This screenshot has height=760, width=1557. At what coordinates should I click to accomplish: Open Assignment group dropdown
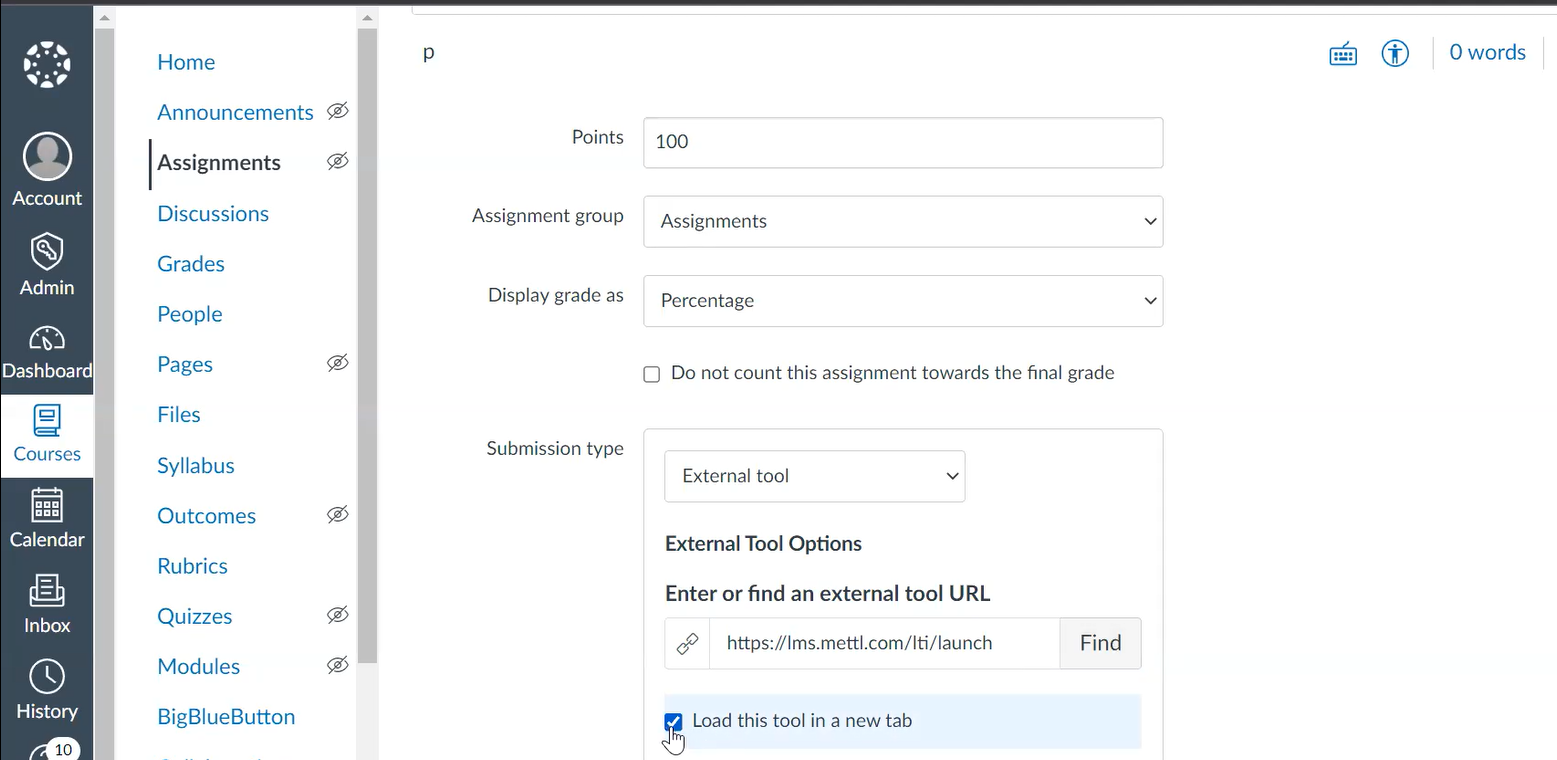(x=903, y=221)
